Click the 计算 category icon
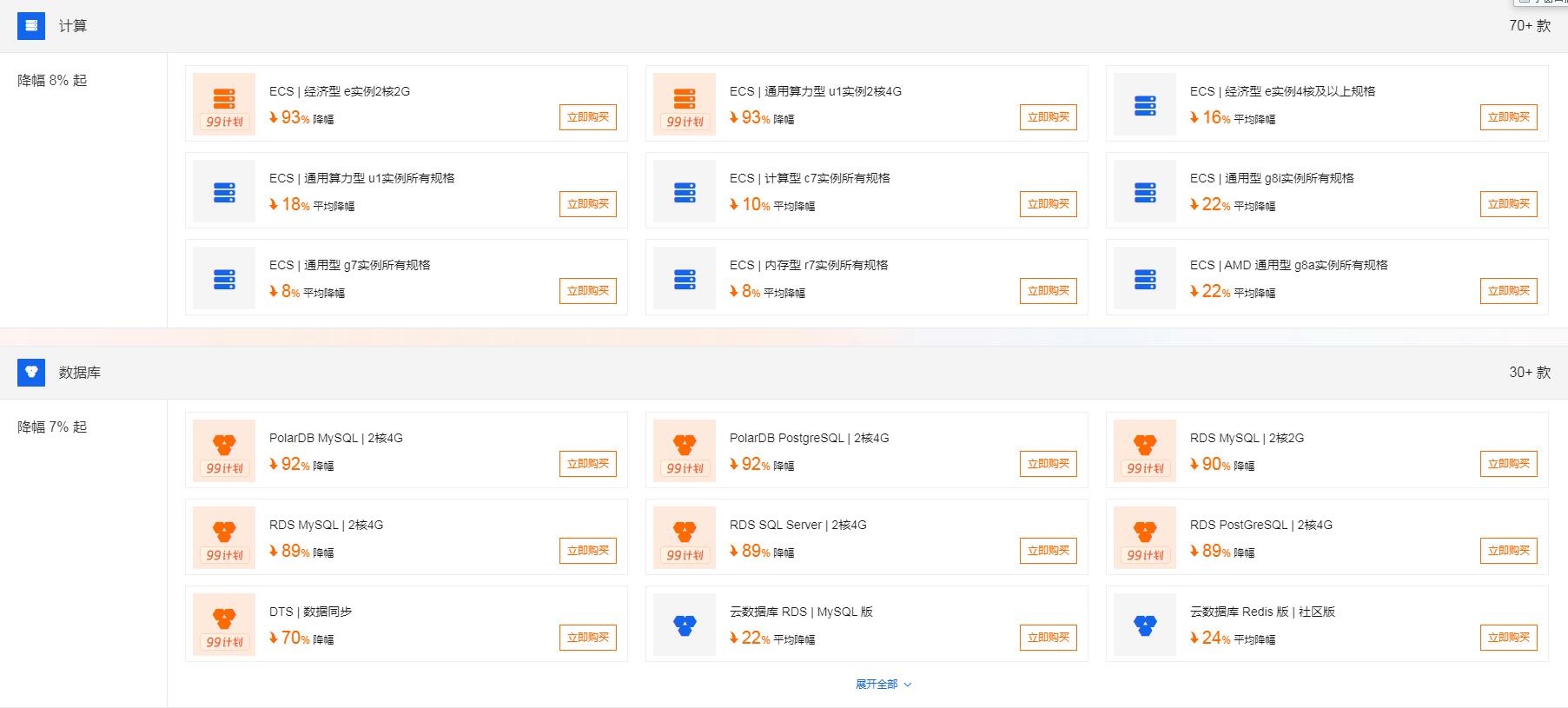Viewport: 1568px width, 708px height. pyautogui.click(x=31, y=26)
